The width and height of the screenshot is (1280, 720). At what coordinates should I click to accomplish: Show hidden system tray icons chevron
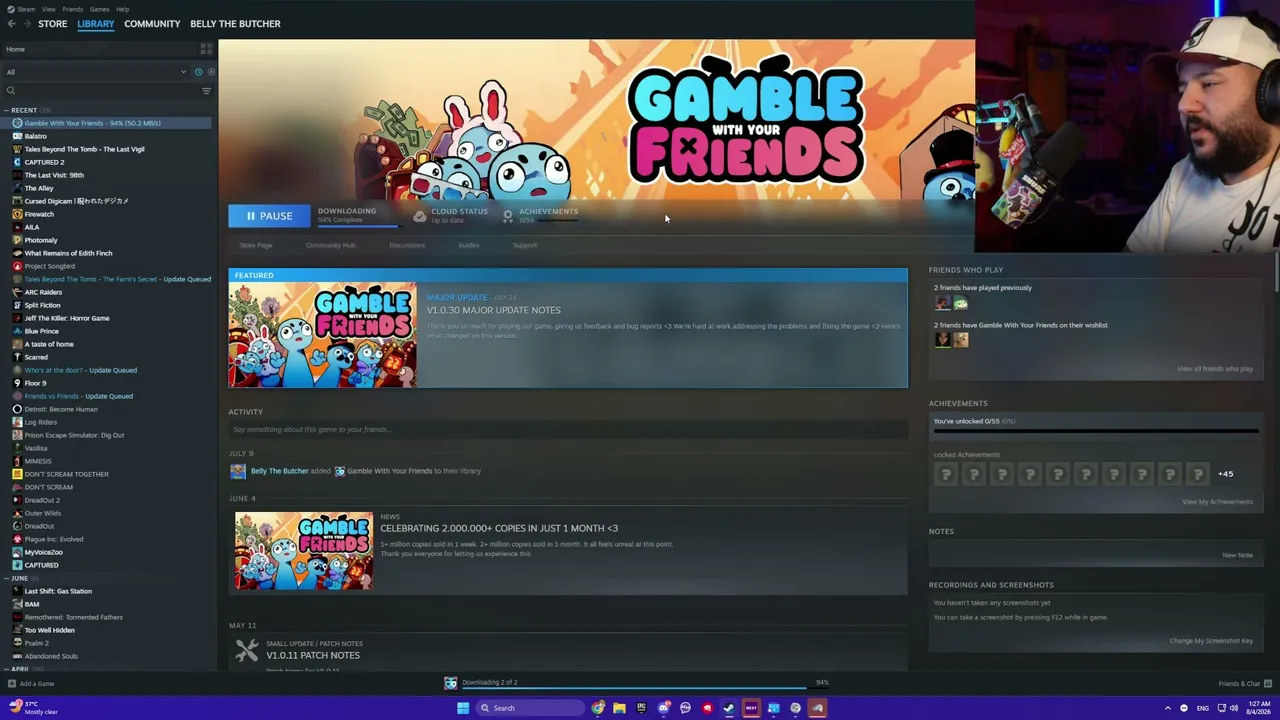coord(1167,708)
